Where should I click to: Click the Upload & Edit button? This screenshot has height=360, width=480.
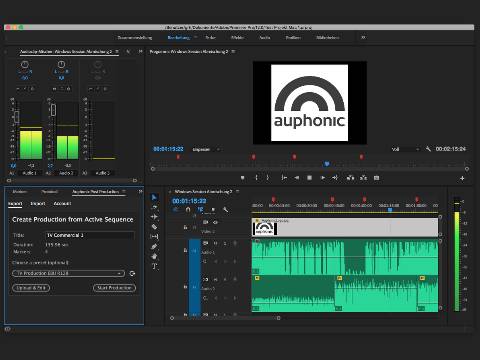click(31, 288)
